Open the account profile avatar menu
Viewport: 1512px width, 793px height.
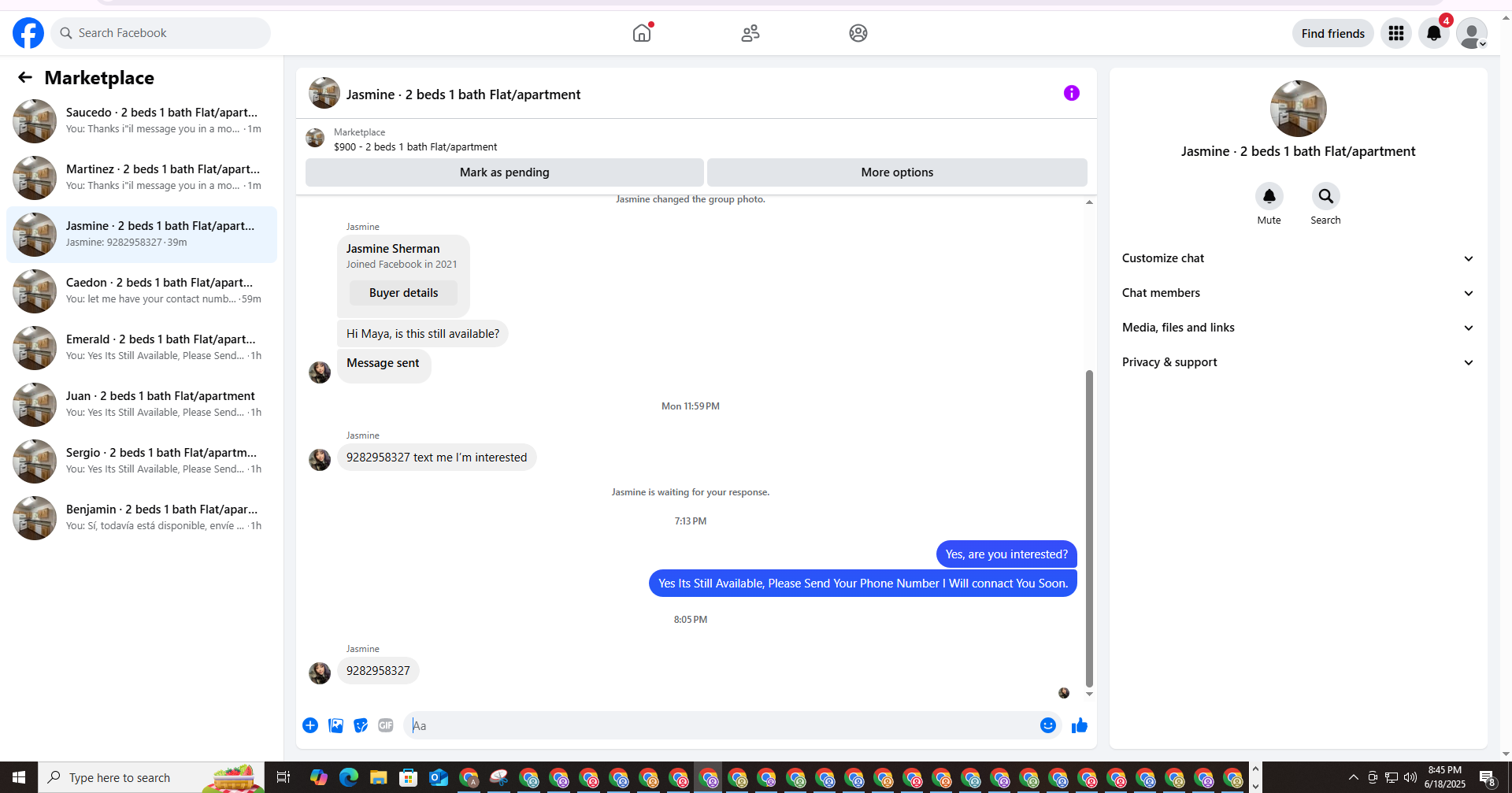coord(1471,33)
